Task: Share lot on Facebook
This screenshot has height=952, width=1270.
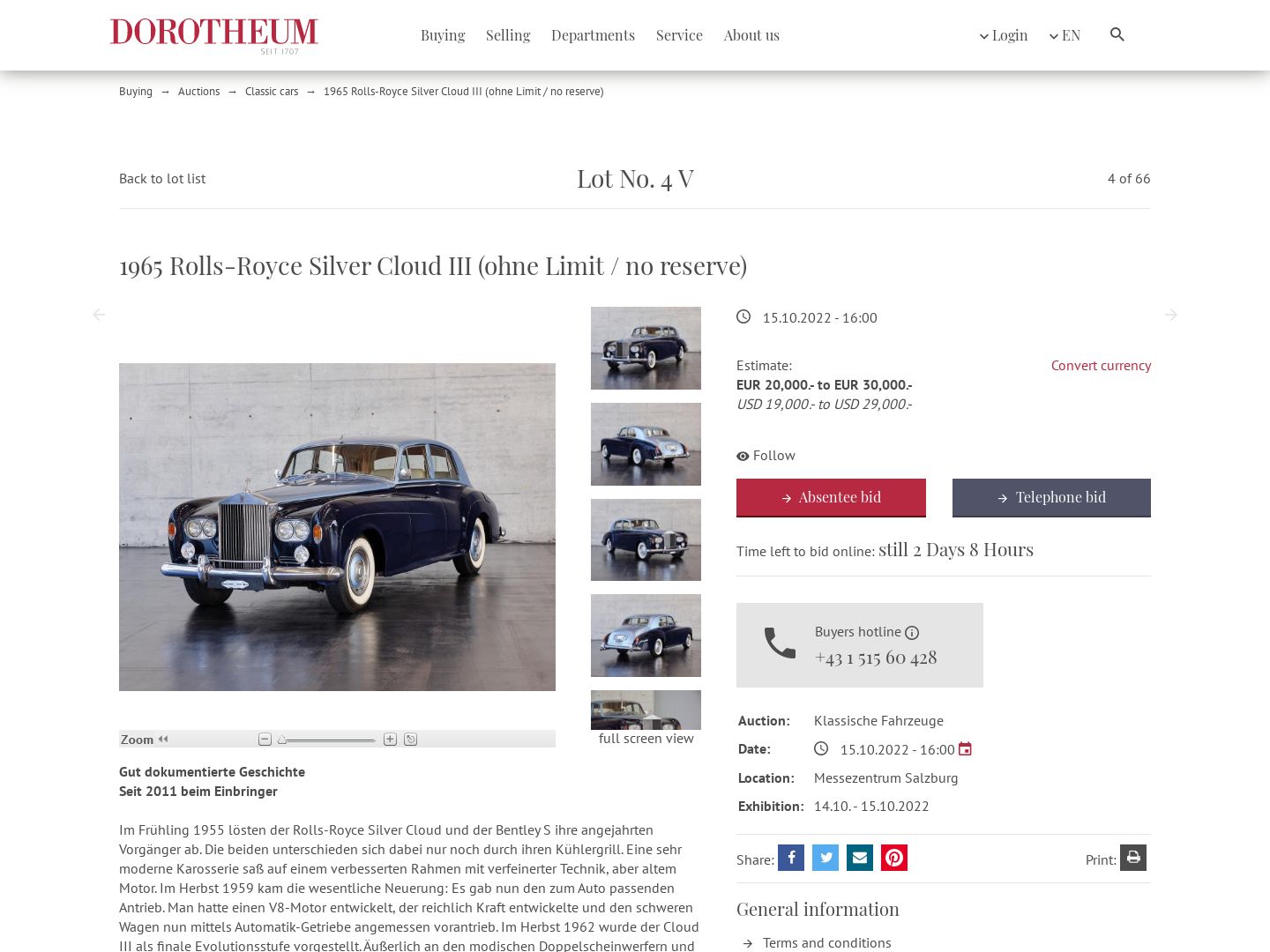Action: 791,858
